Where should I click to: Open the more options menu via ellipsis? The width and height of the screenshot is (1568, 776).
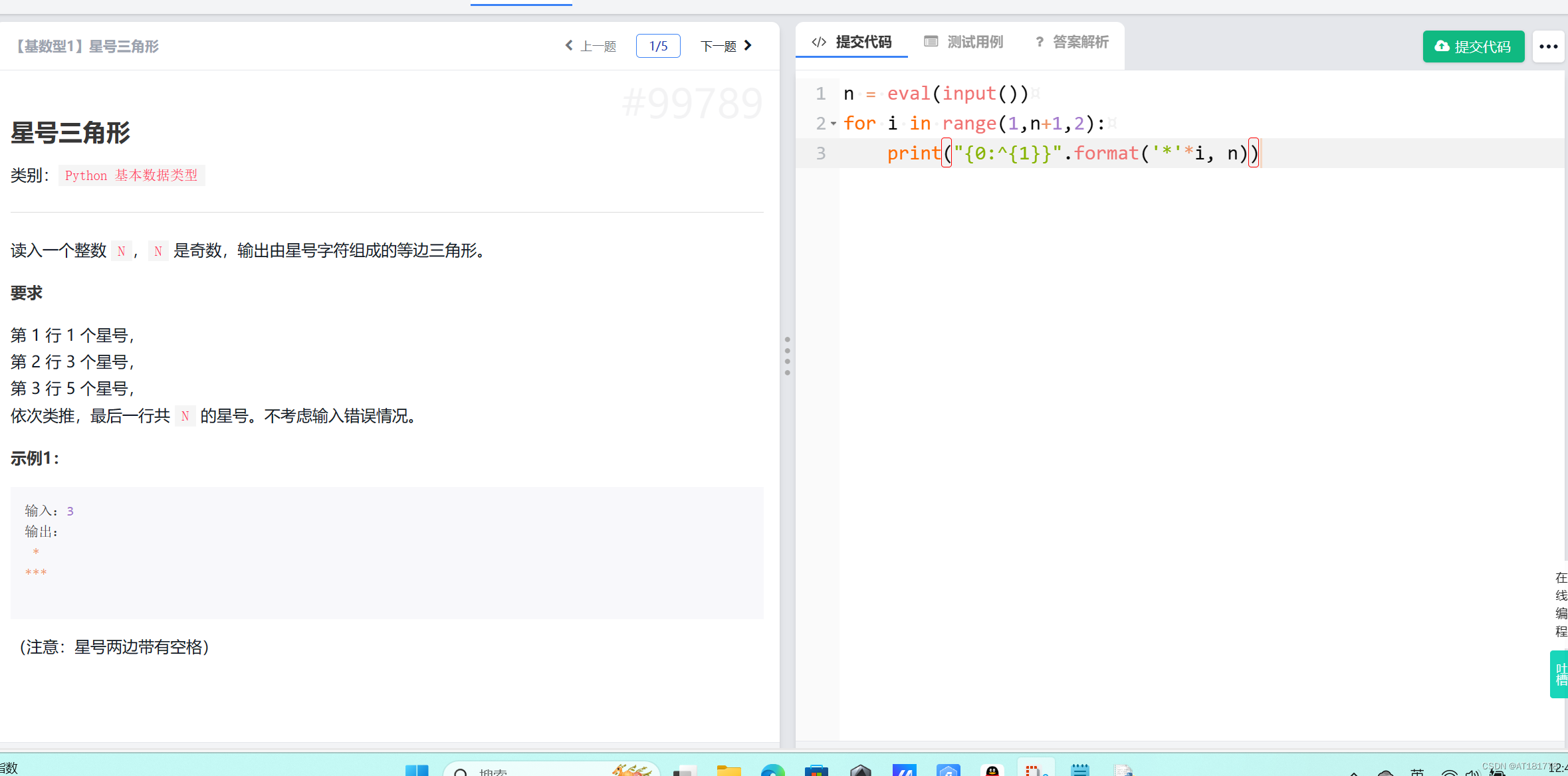(1549, 46)
